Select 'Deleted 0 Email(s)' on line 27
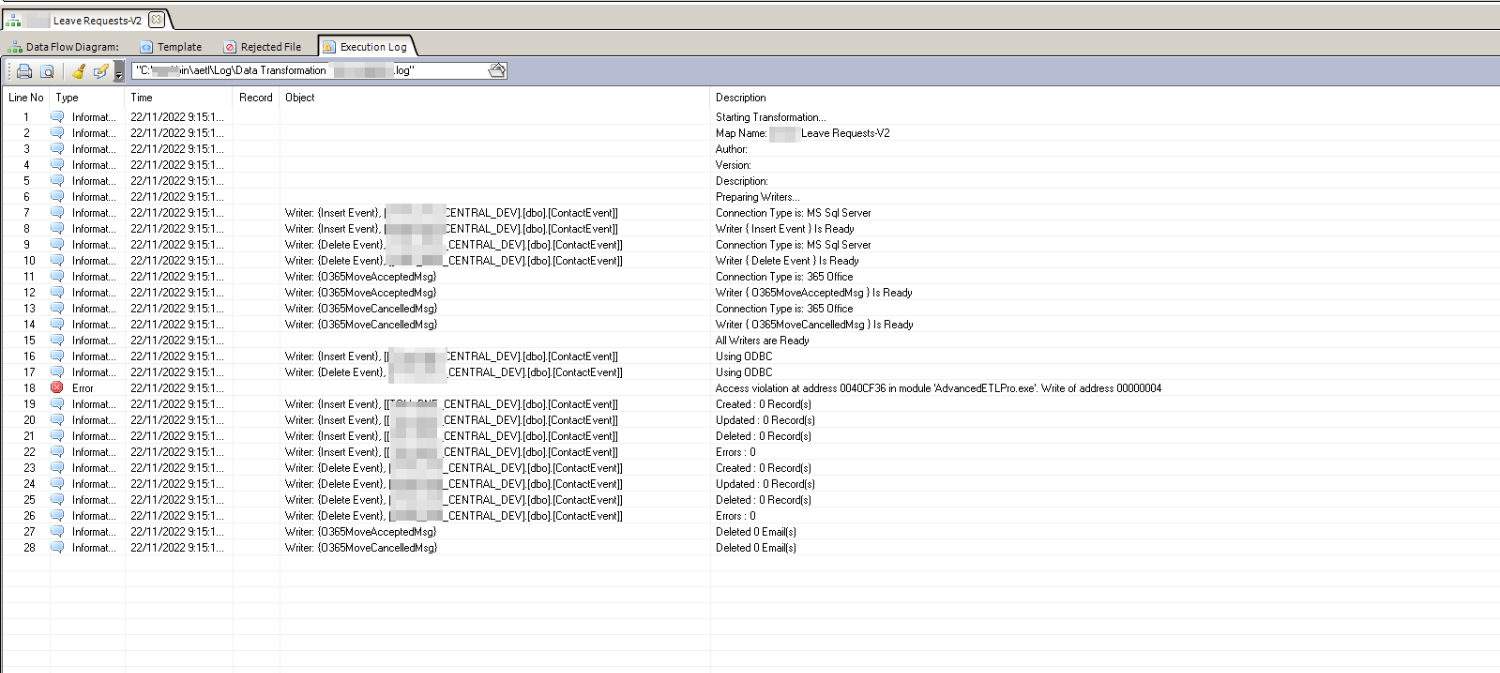This screenshot has width=1500, height=673. point(756,532)
